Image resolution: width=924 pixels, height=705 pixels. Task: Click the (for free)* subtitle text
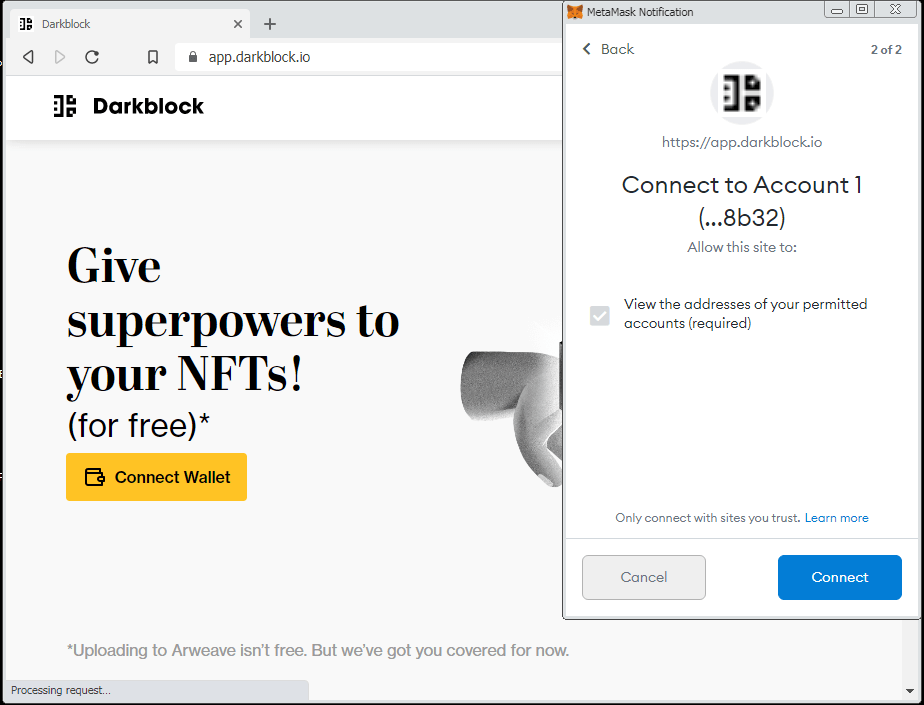[138, 425]
